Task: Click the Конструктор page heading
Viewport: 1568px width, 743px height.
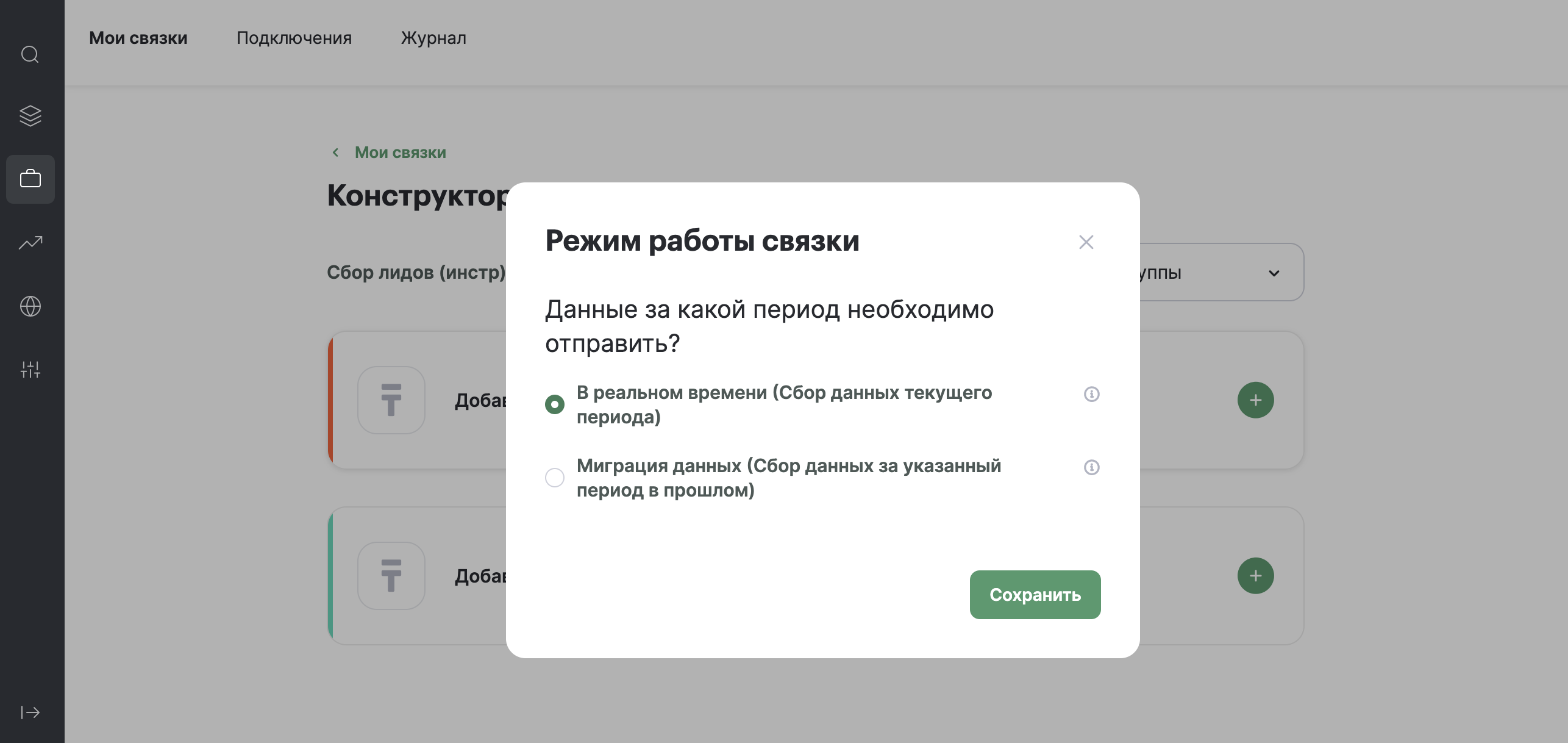Action: click(418, 196)
